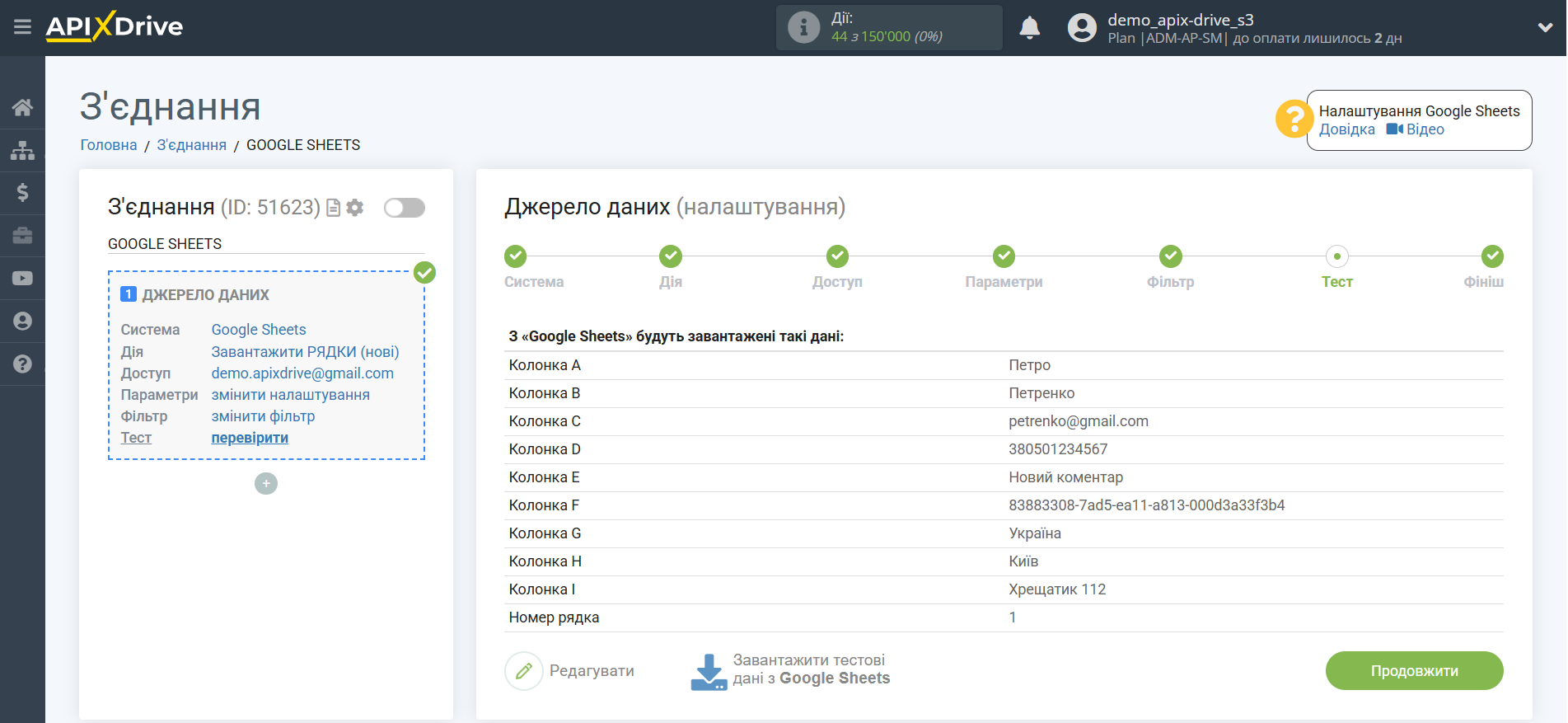Select the Хрещатик 112 value
The height and width of the screenshot is (723, 1568).
point(1057,589)
